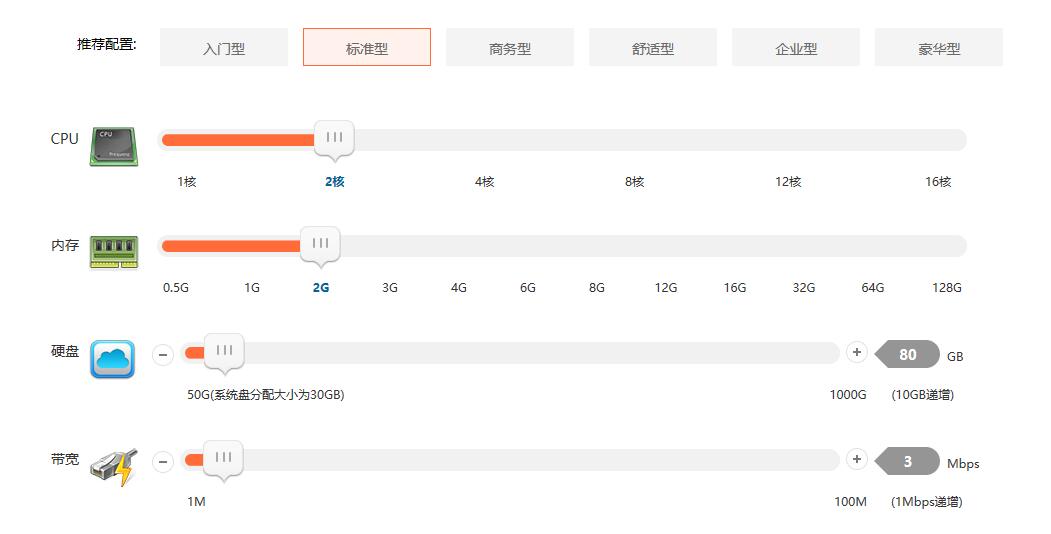Image resolution: width=1051 pixels, height=534 pixels.
Task: Click the bandwidth network cable icon
Action: (113, 467)
